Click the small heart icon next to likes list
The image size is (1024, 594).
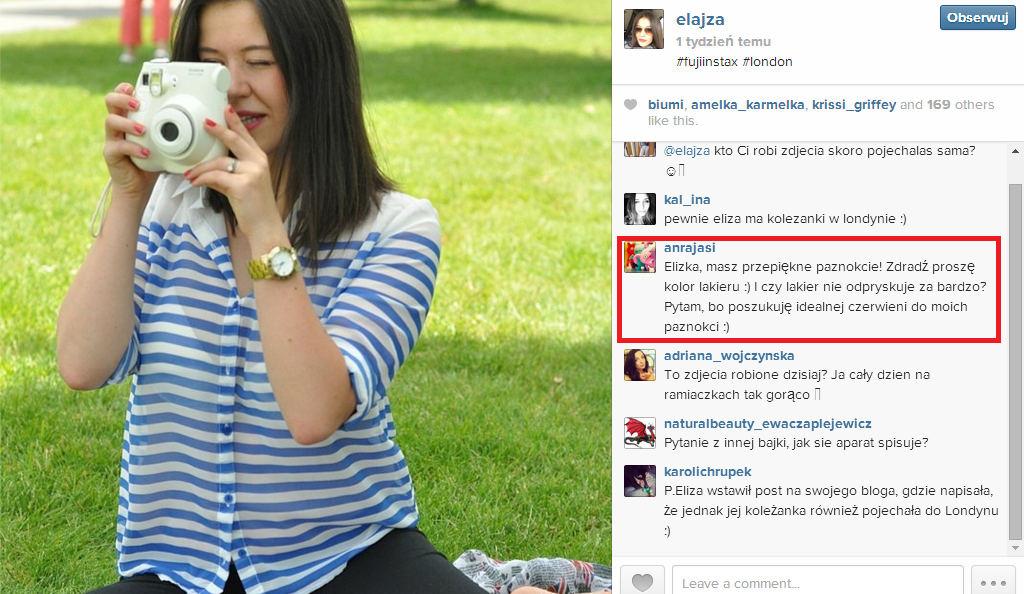(x=630, y=104)
